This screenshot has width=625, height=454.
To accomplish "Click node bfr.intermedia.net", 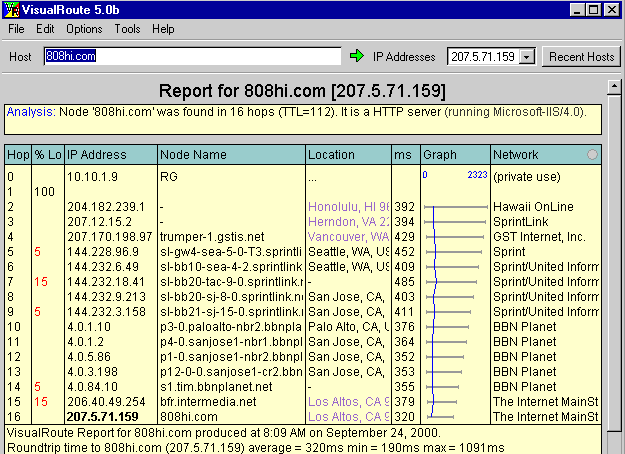I will coord(208,401).
